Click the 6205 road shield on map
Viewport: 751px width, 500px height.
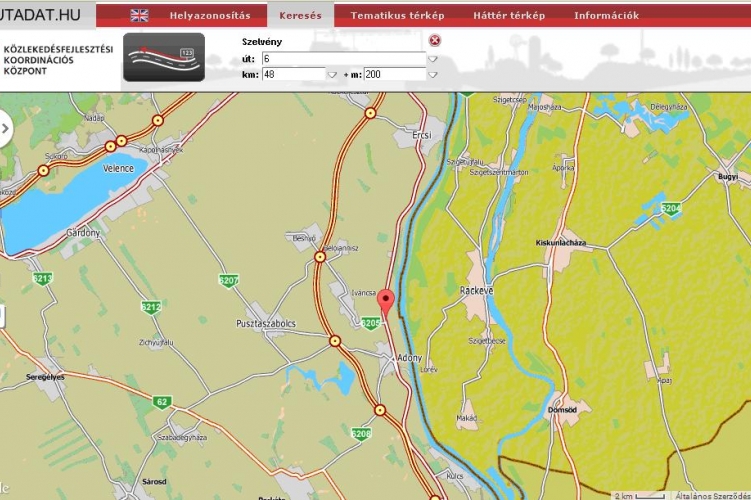click(x=371, y=322)
